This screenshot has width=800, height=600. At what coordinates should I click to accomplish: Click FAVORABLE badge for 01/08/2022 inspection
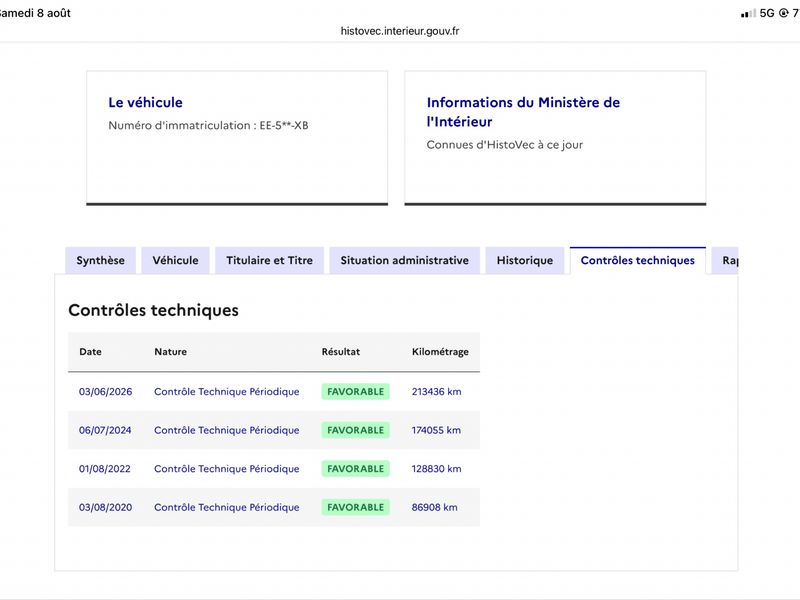(356, 469)
